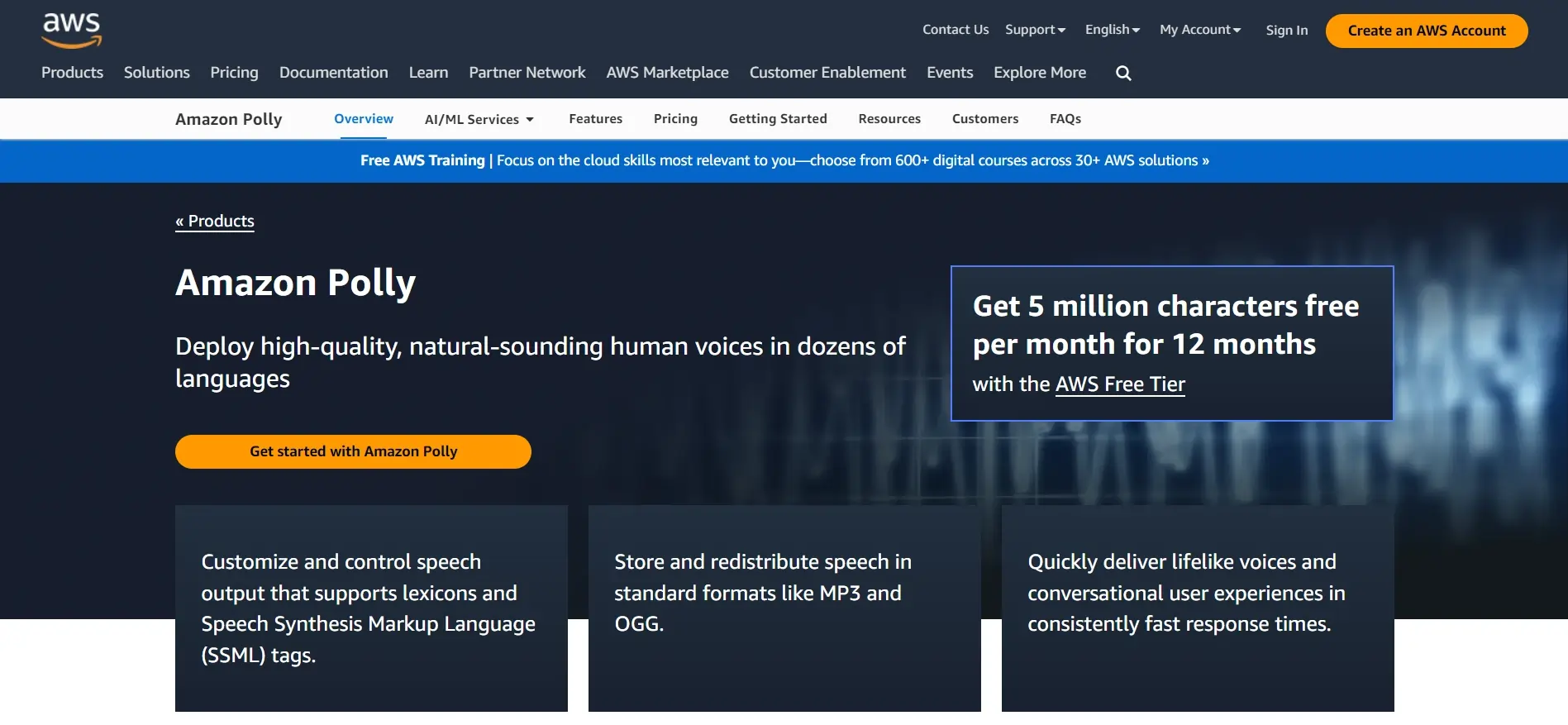Viewport: 1568px width, 725px height.
Task: Click Create an AWS Account button
Action: [x=1427, y=31]
